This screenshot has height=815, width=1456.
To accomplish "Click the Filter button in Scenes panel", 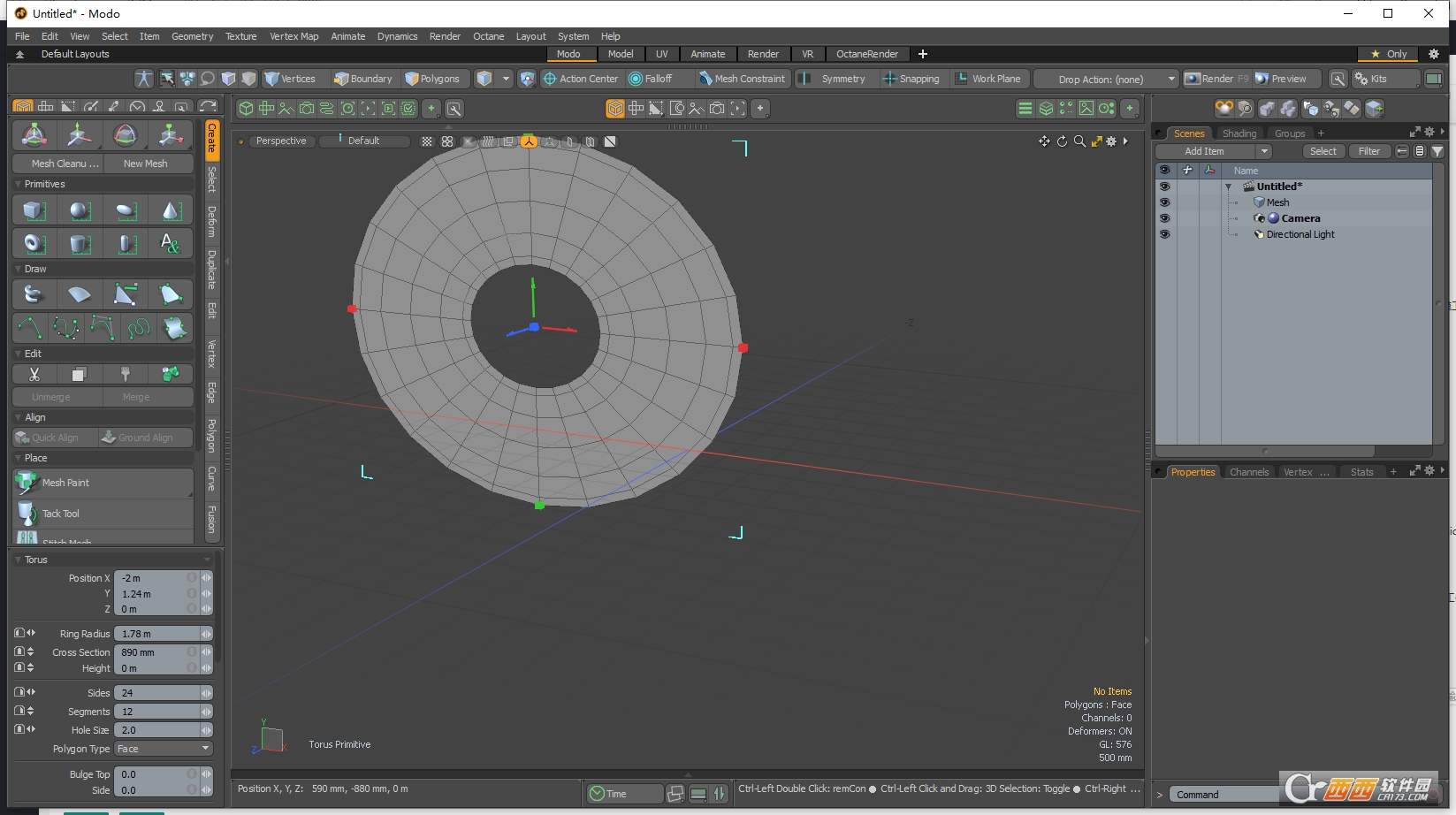I will pos(1368,151).
